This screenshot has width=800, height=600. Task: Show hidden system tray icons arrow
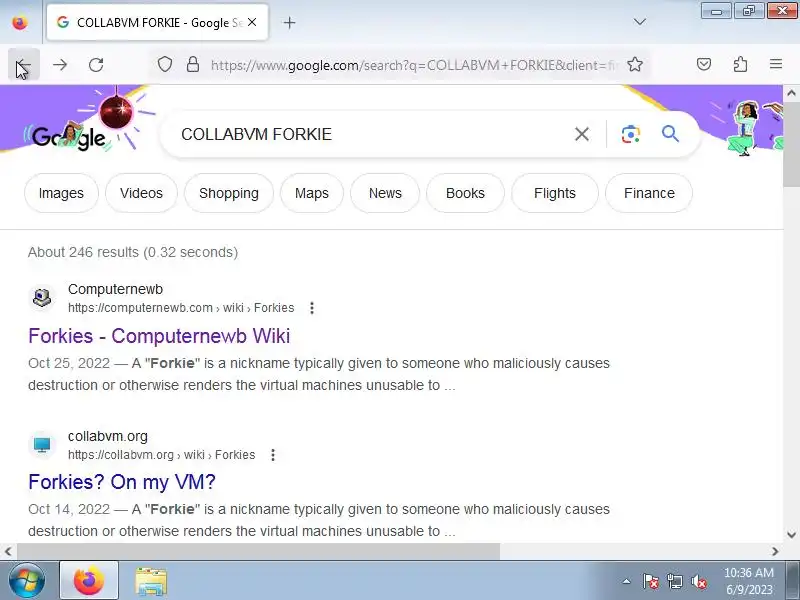click(x=626, y=581)
